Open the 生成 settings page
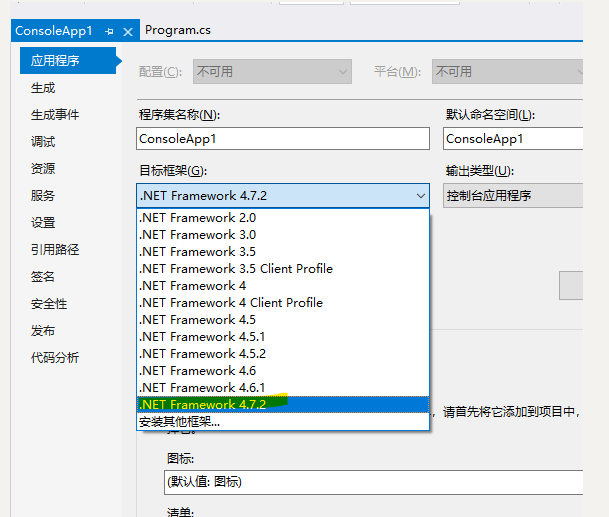This screenshot has height=517, width=609. click(43, 88)
